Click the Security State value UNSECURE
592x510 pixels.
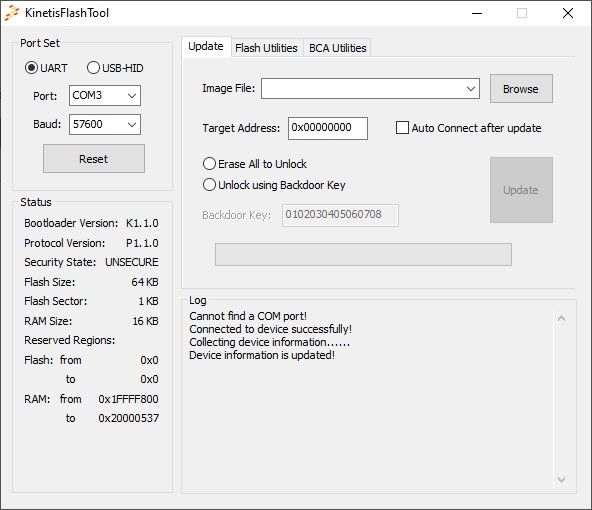(132, 262)
